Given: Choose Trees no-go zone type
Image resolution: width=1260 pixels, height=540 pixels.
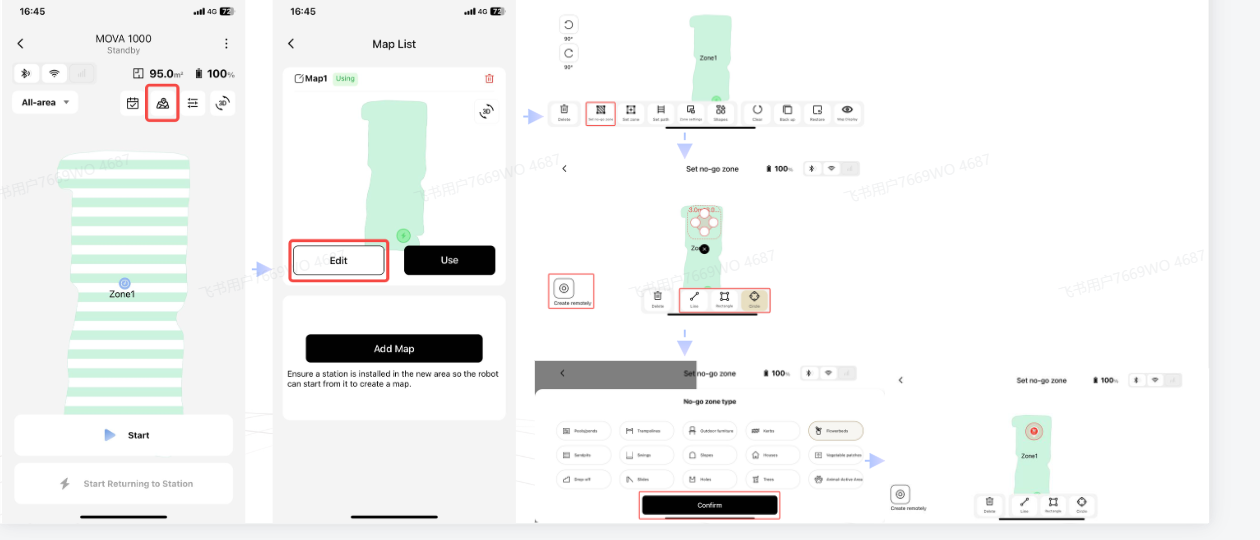Looking at the screenshot, I should 772,479.
